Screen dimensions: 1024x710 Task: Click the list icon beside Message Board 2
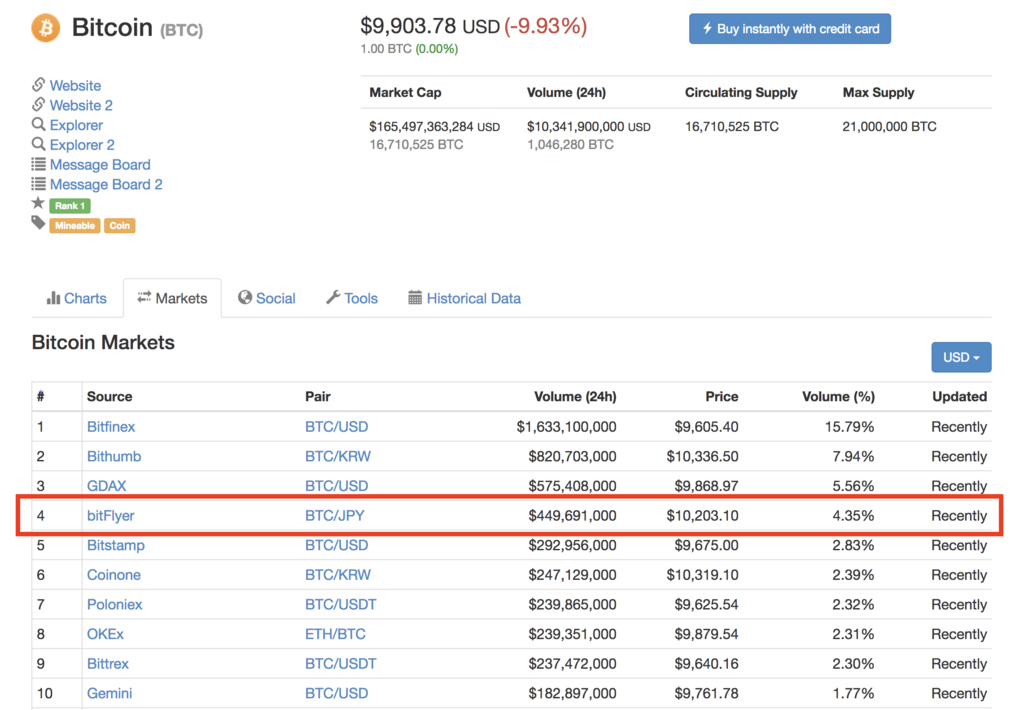click(39, 184)
